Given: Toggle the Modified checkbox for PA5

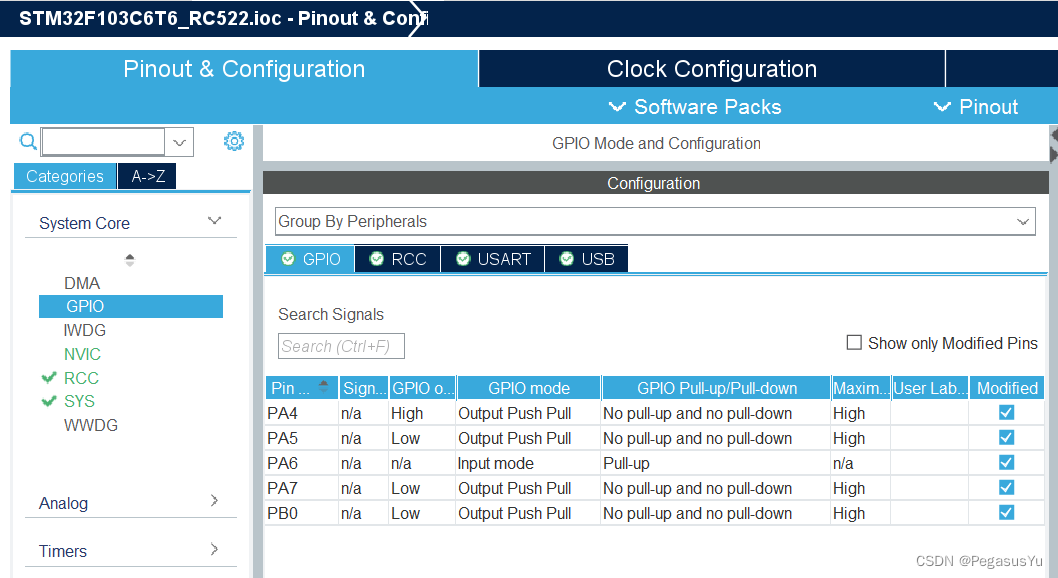Looking at the screenshot, I should click(x=1006, y=438).
